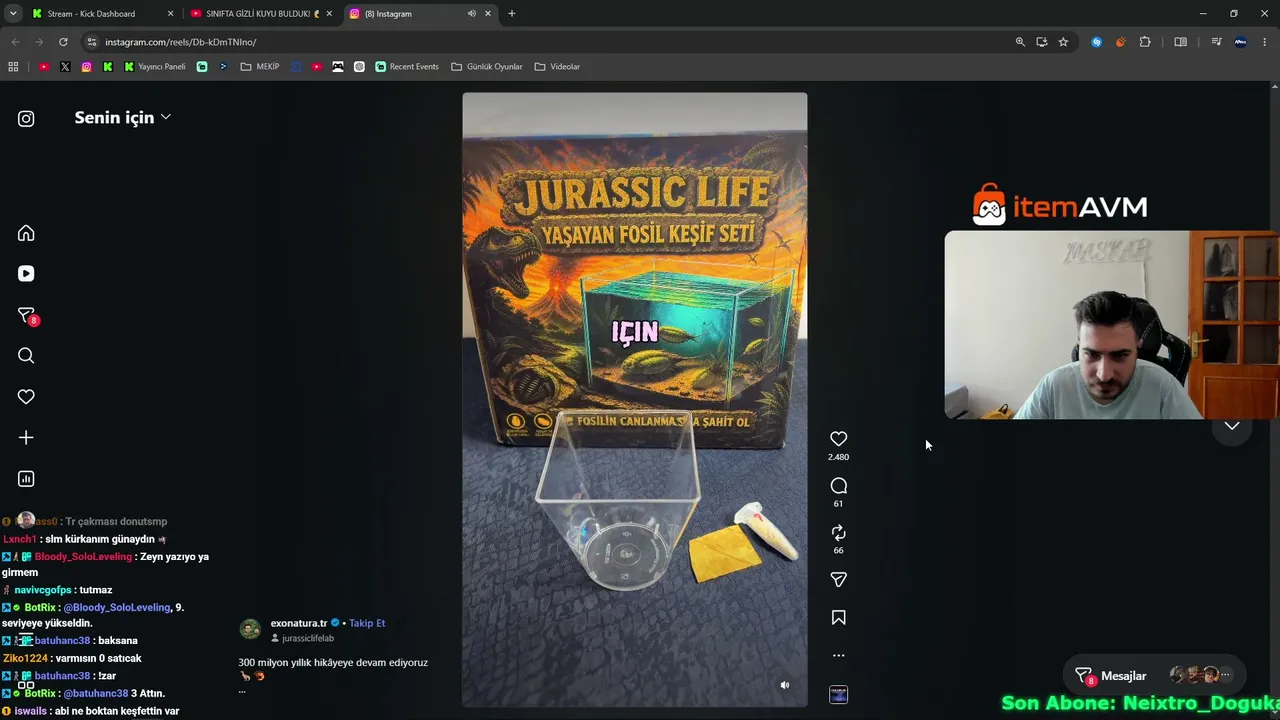
Task: Open the Recent Events bookmark
Action: (x=407, y=67)
